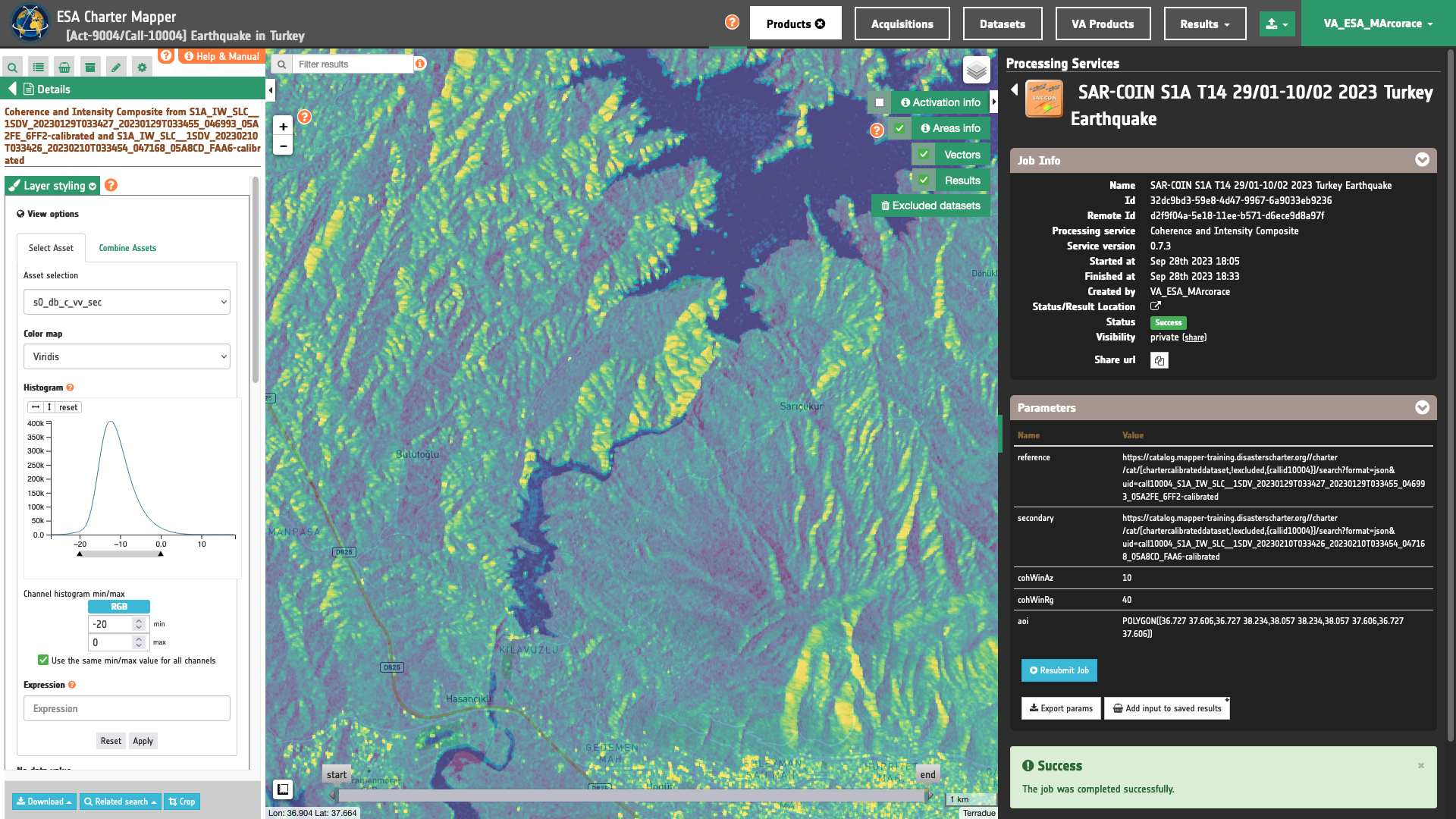
Task: Open the Download dropdown
Action: [x=44, y=802]
